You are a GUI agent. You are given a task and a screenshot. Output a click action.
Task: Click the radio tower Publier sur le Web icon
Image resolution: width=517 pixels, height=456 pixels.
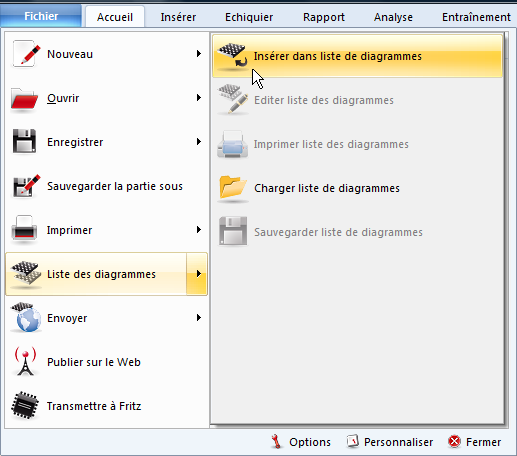[25, 362]
